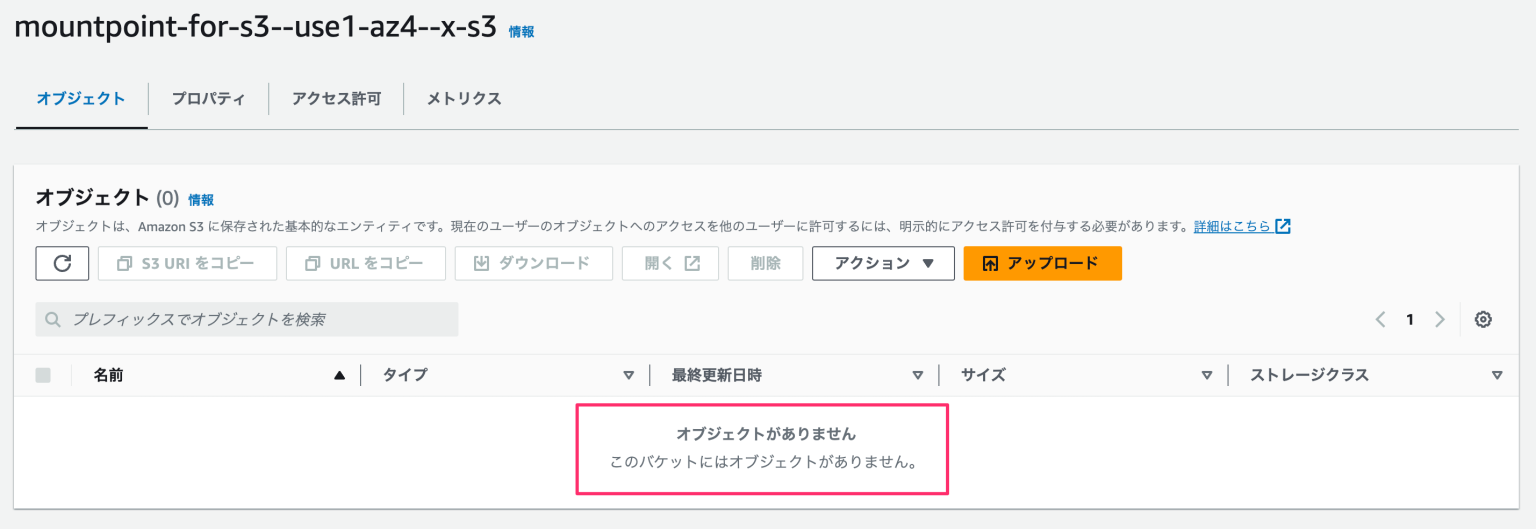This screenshot has width=1536, height=529.
Task: Toggle the select-all objects checkbox
Action: (43, 375)
